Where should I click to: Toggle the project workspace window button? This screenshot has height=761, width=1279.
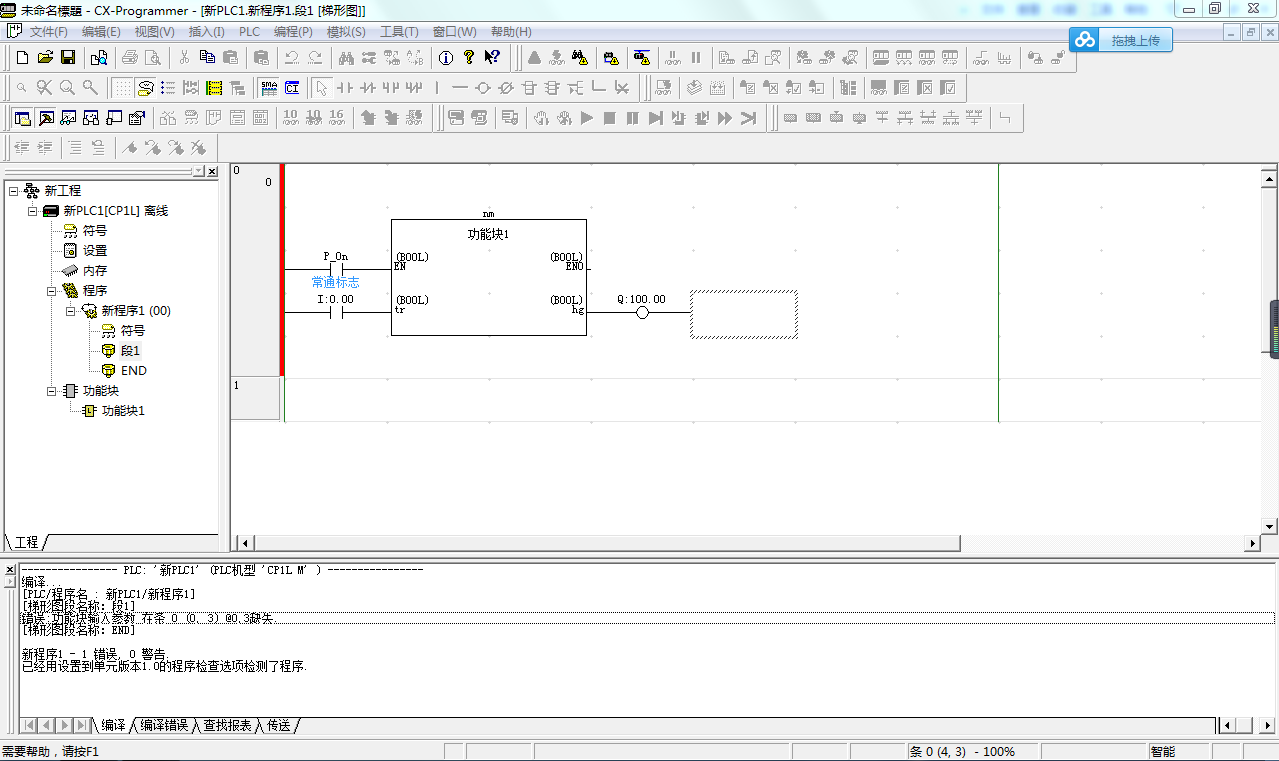(22, 118)
